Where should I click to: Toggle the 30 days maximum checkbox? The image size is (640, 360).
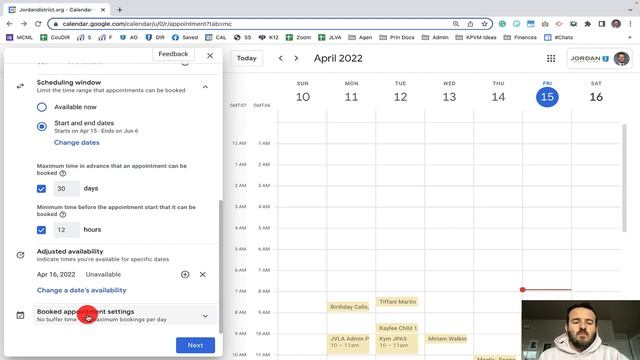point(41,189)
